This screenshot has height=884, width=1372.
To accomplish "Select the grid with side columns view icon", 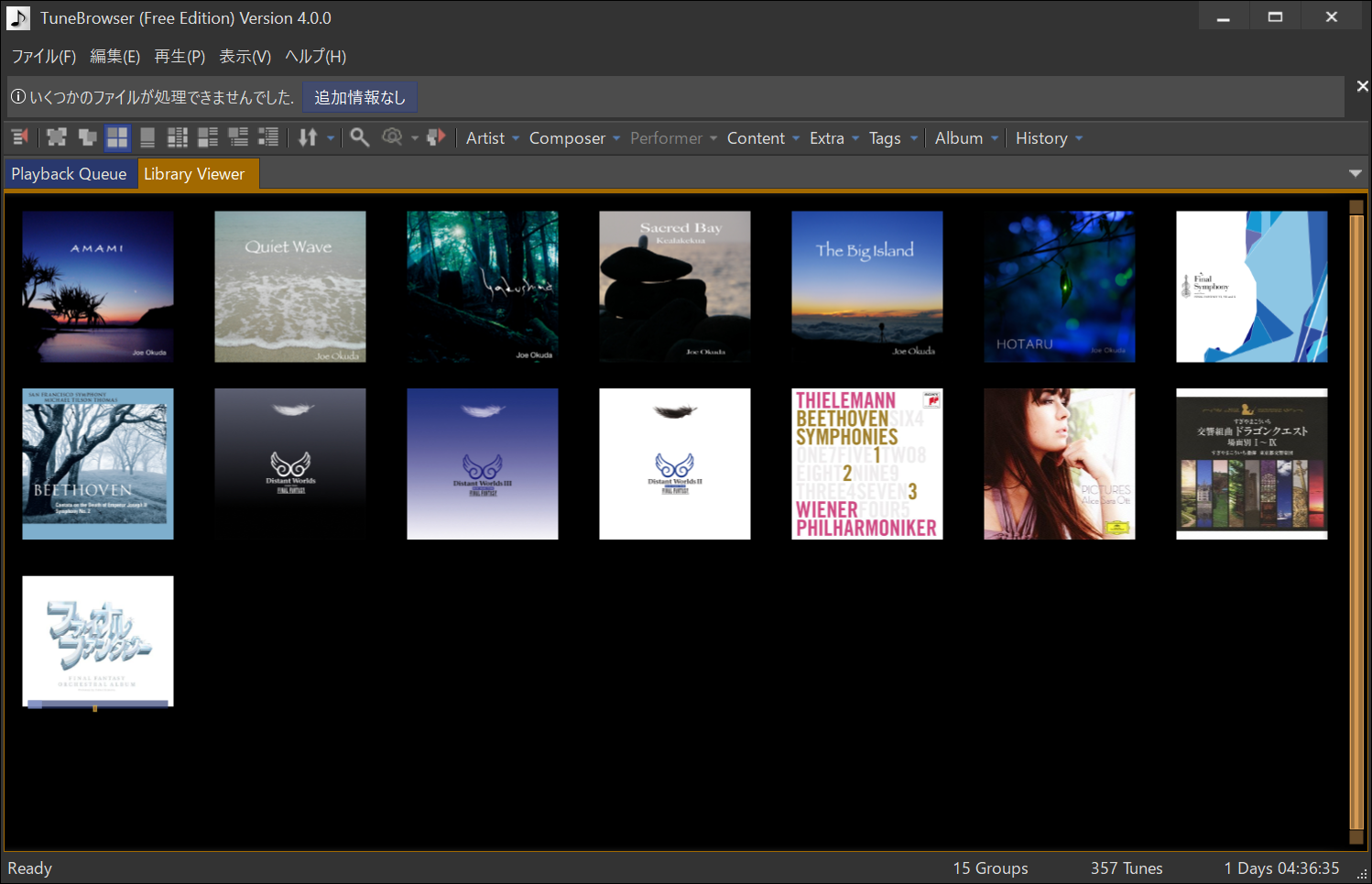I will pyautogui.click(x=178, y=137).
